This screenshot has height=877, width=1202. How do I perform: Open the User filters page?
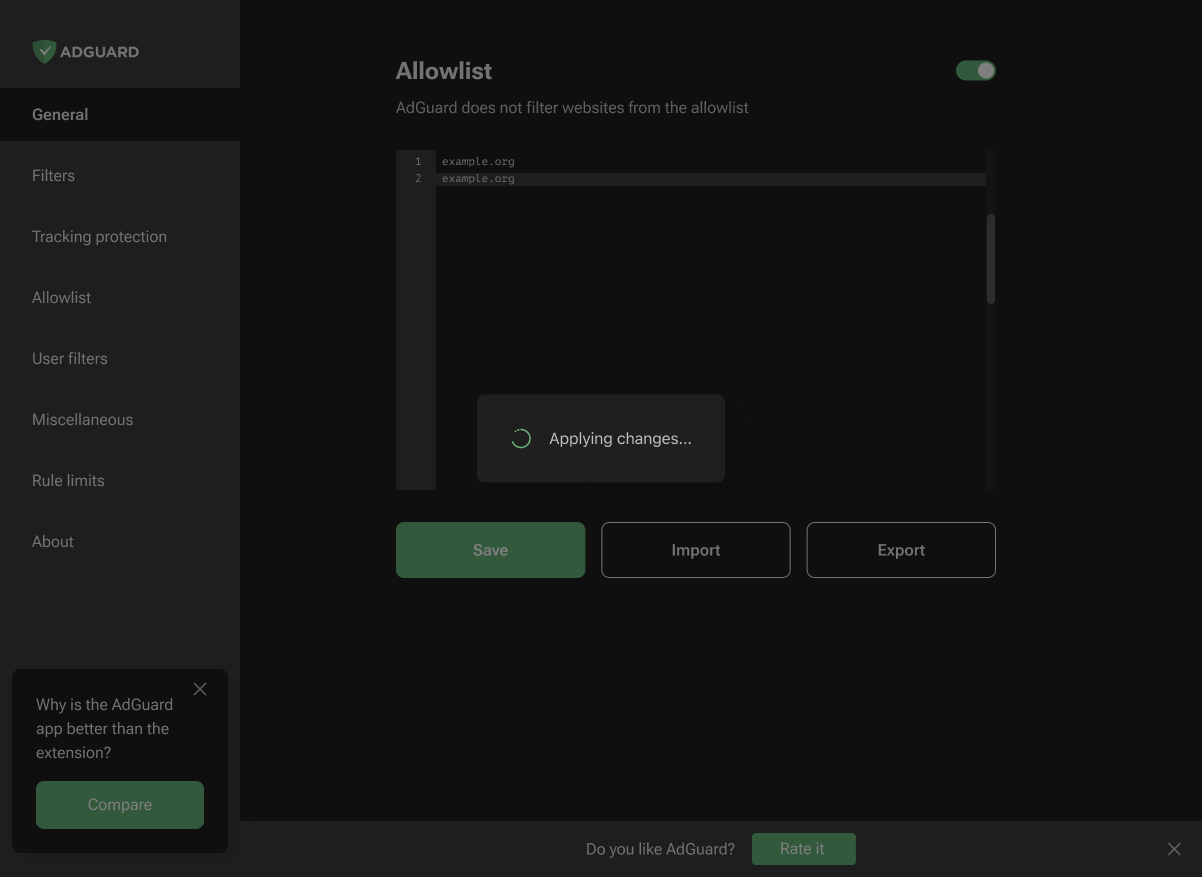click(120, 358)
